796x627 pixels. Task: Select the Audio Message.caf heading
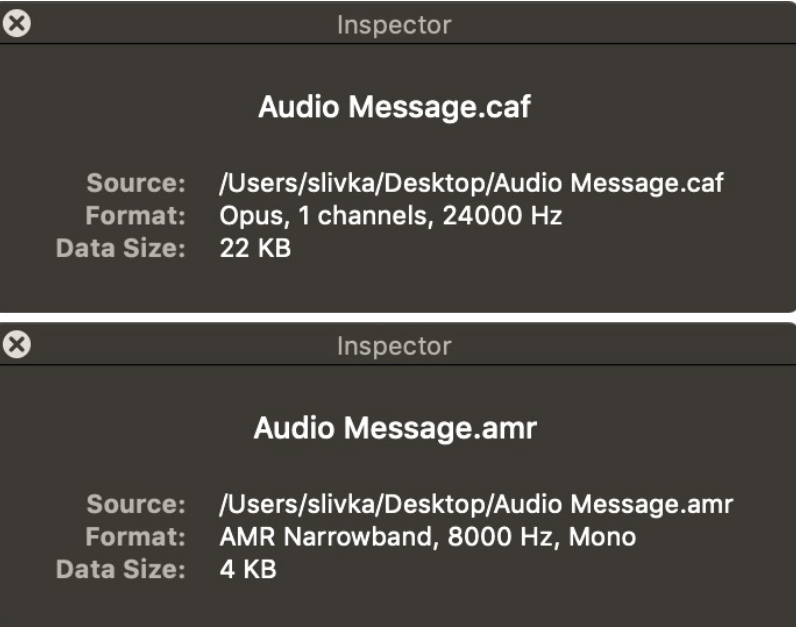(394, 108)
